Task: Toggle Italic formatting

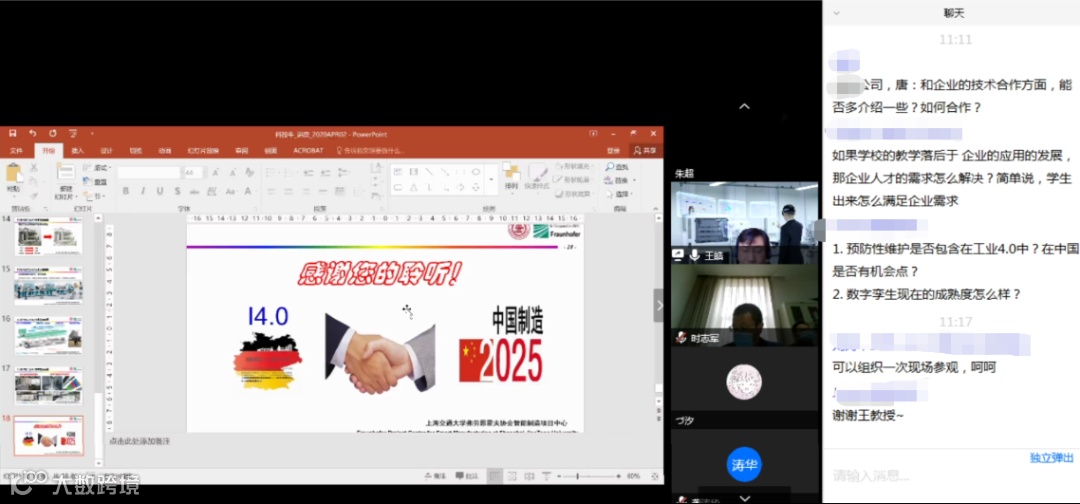Action: (143, 191)
